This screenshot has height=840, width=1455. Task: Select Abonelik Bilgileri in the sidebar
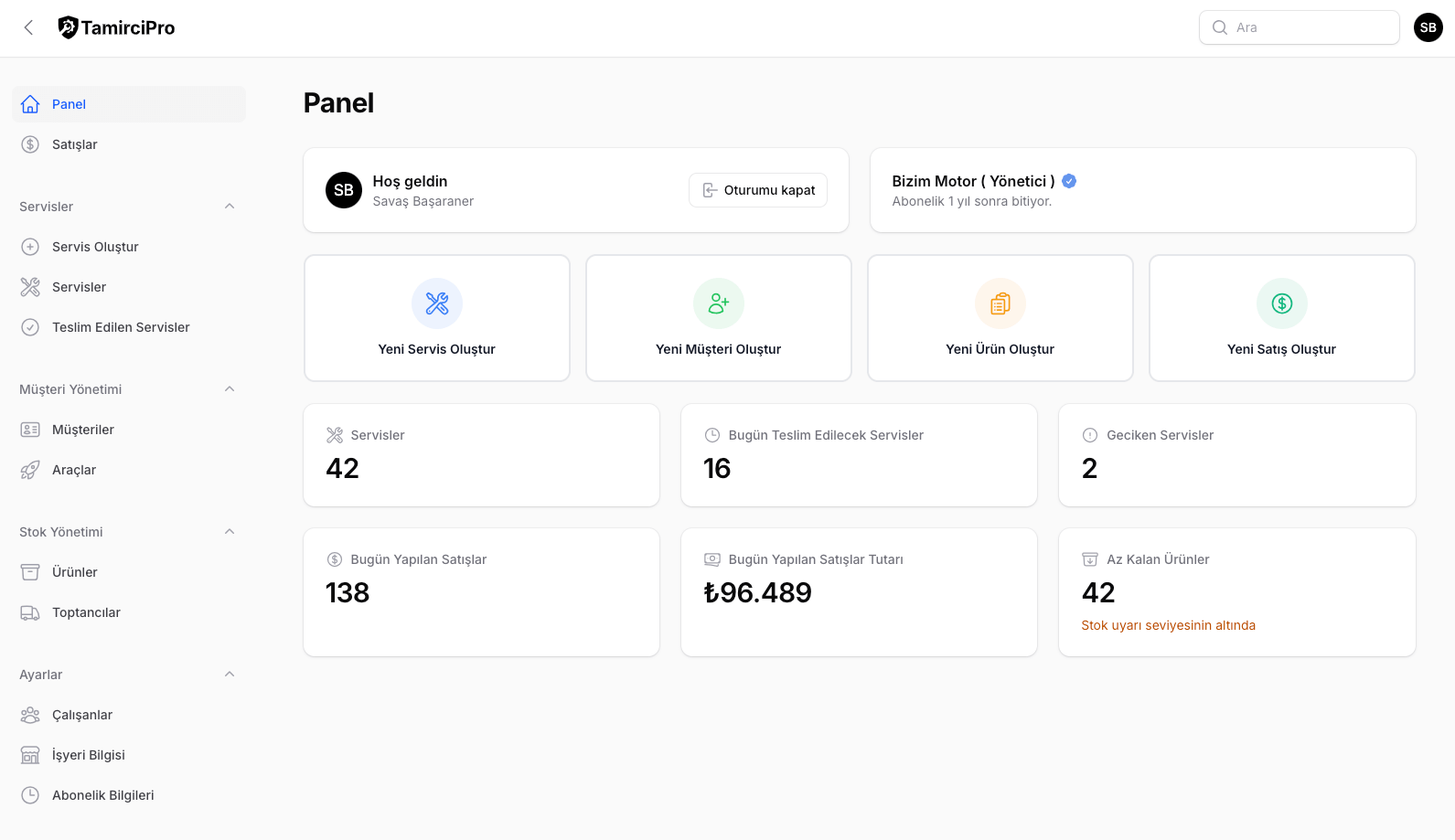pos(102,795)
